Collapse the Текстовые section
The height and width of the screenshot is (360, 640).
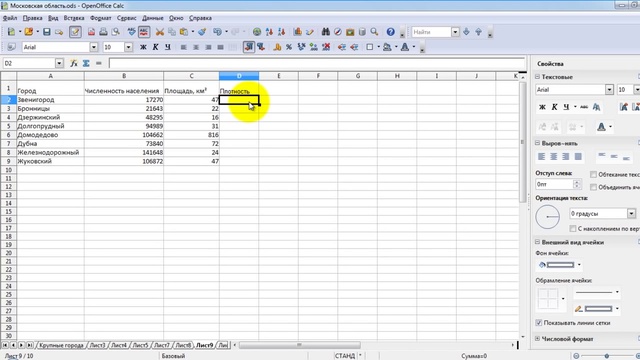[x=538, y=77]
